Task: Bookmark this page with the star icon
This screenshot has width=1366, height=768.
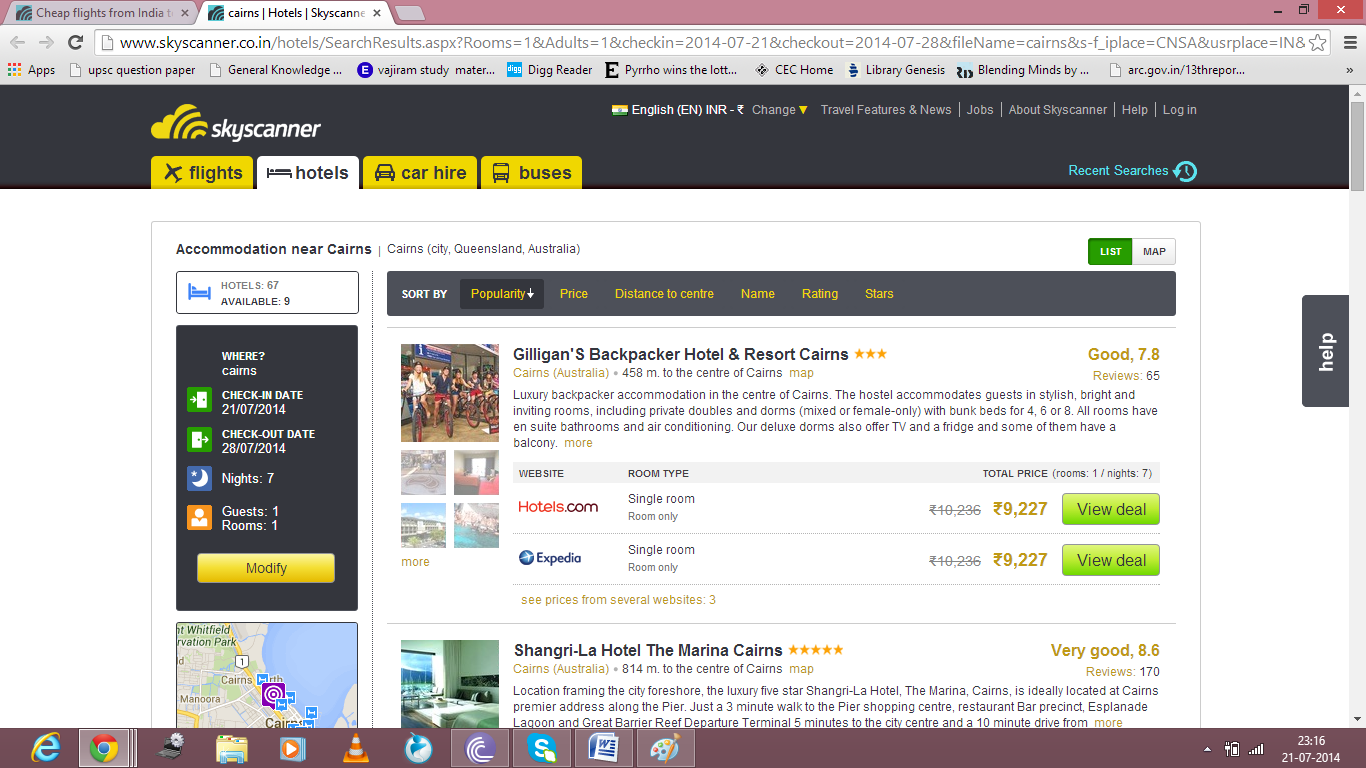Action: 1318,42
